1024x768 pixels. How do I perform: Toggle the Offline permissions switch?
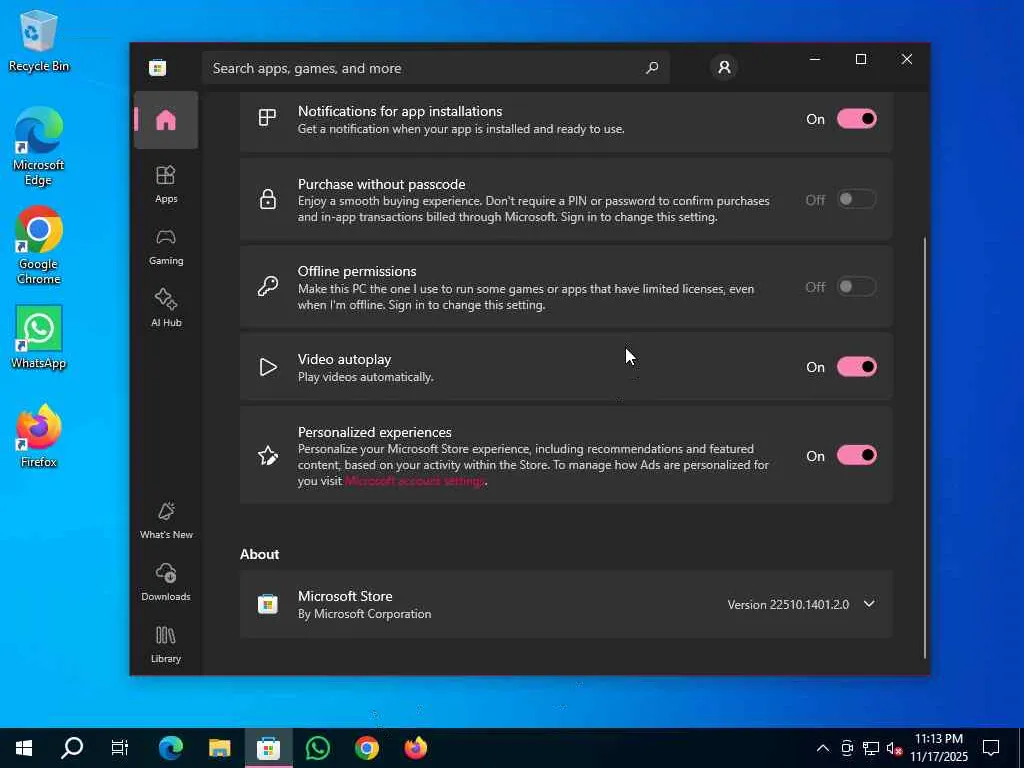pyautogui.click(x=857, y=287)
